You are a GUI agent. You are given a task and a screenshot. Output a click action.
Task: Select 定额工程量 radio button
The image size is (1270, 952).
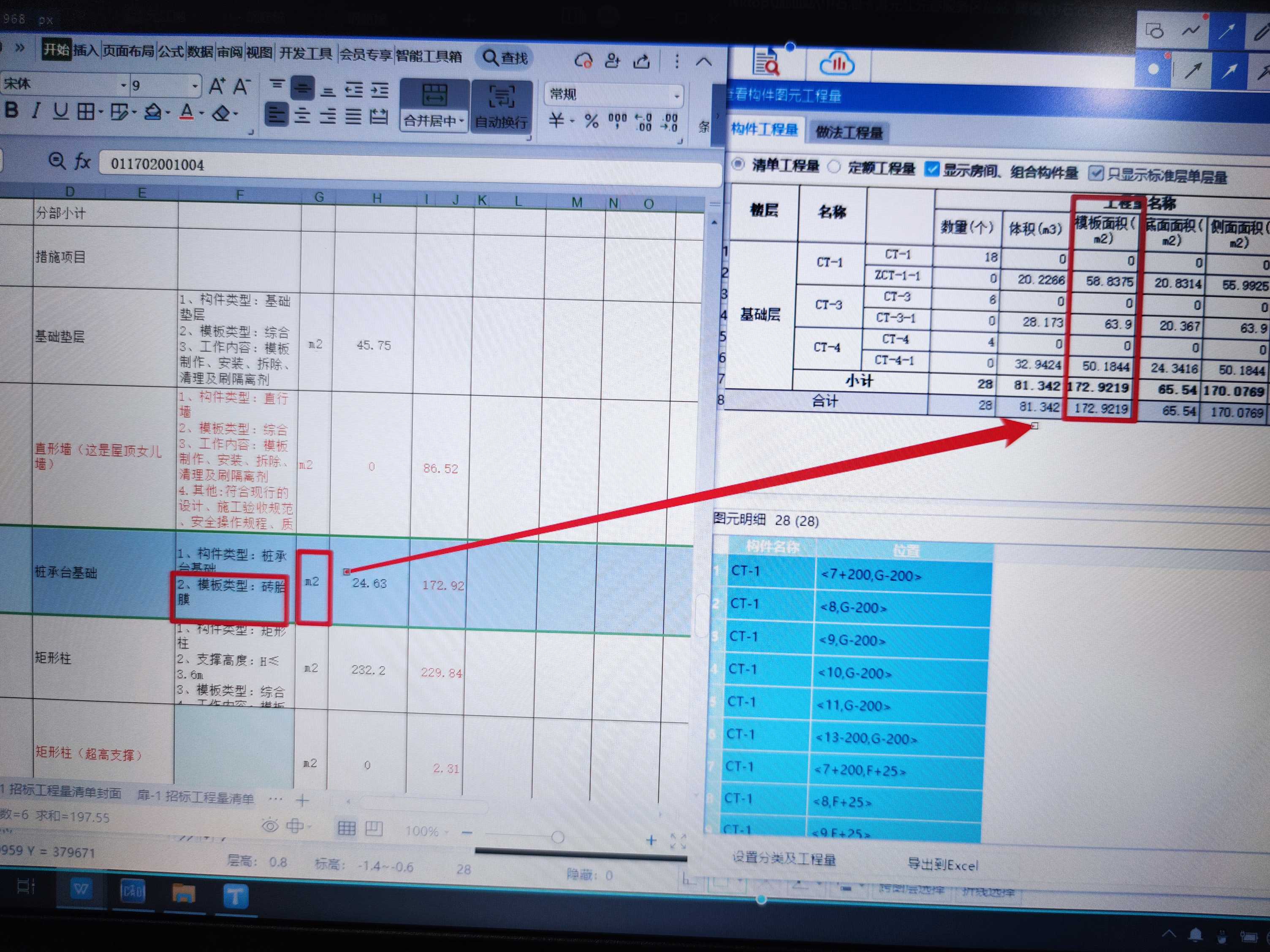[x=834, y=167]
